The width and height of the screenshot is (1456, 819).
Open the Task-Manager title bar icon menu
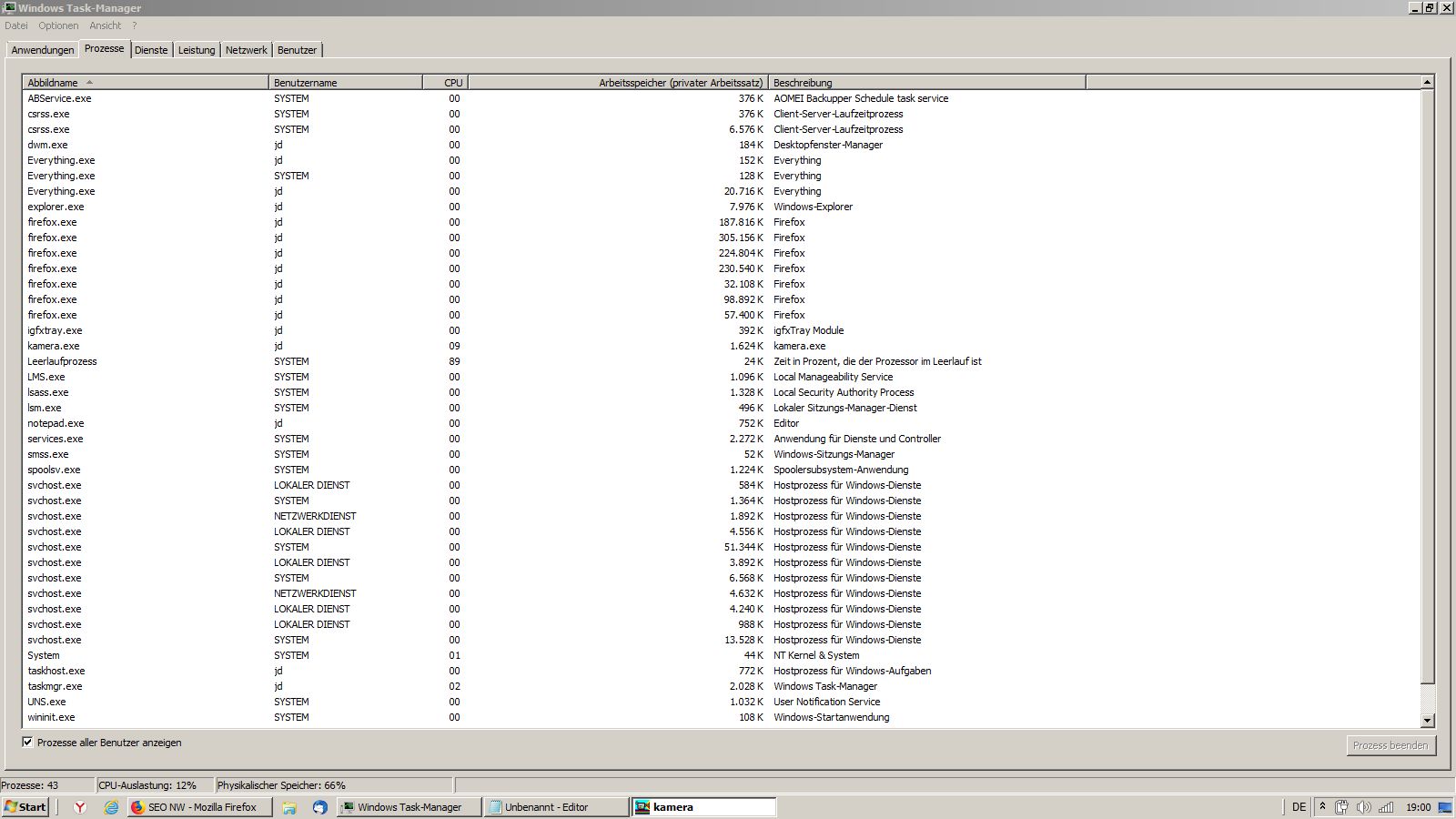(x=9, y=7)
